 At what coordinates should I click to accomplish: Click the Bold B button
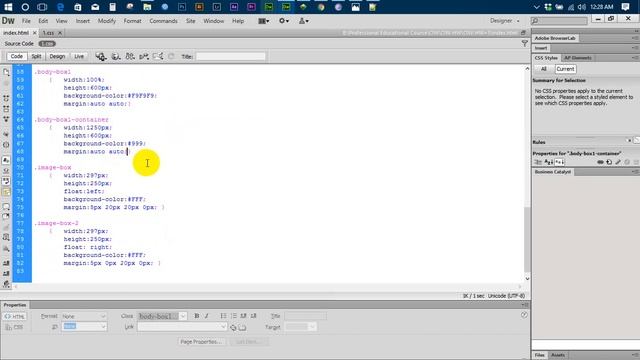click(x=197, y=316)
